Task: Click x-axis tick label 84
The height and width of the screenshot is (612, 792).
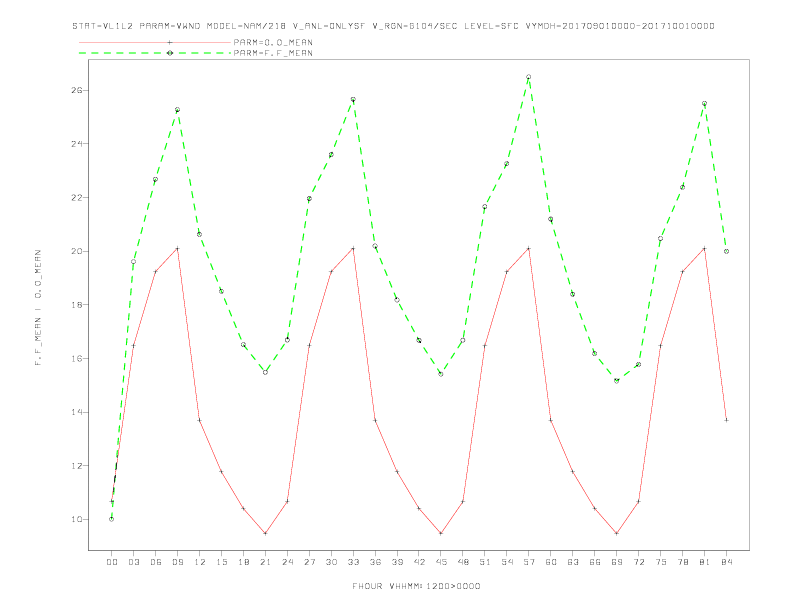Action: (726, 562)
